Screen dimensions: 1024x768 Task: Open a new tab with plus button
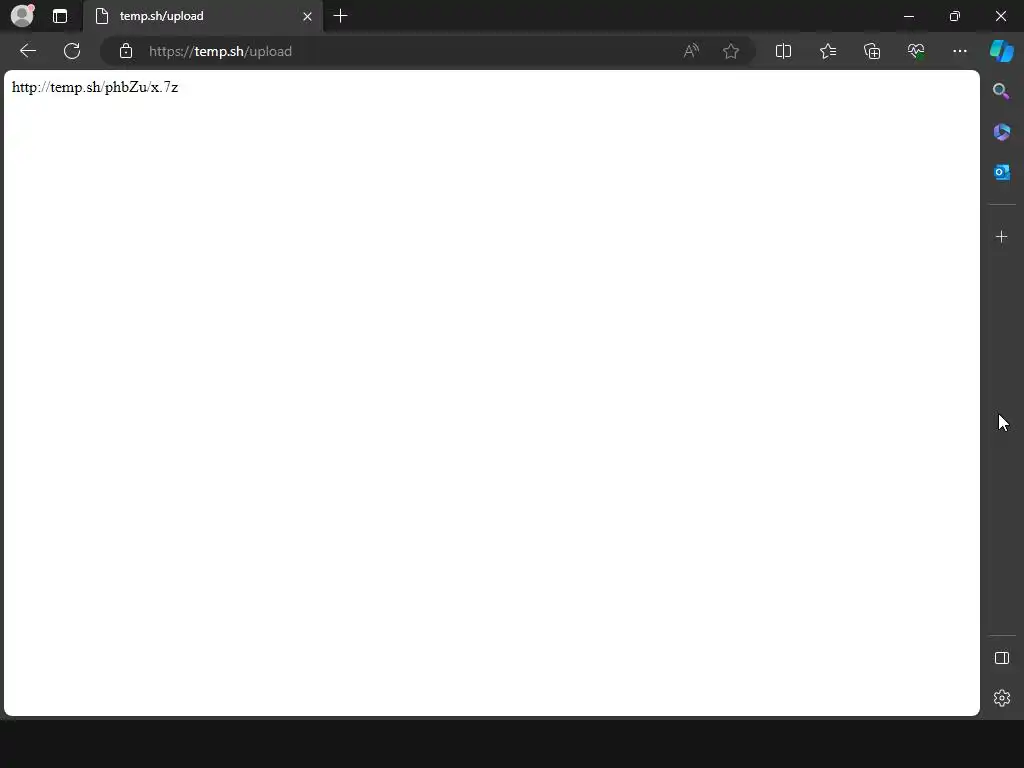[340, 16]
